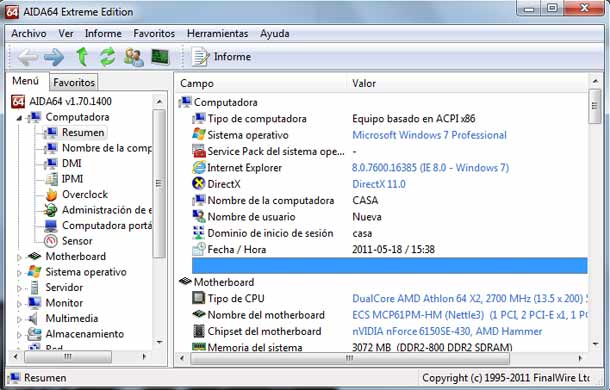
Task: Click the Overclock flame icon
Action: [51, 194]
